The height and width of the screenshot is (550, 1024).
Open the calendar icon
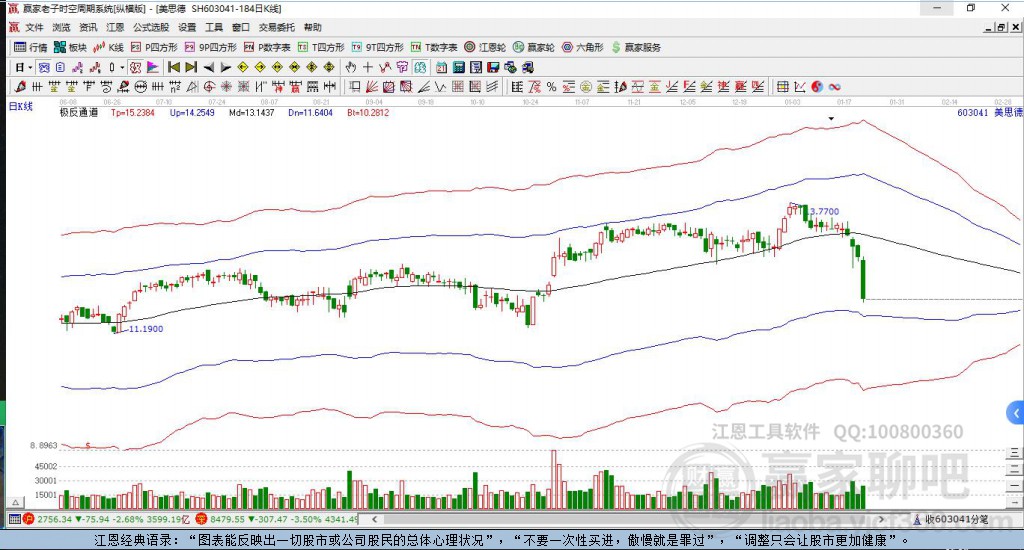(x=441, y=67)
